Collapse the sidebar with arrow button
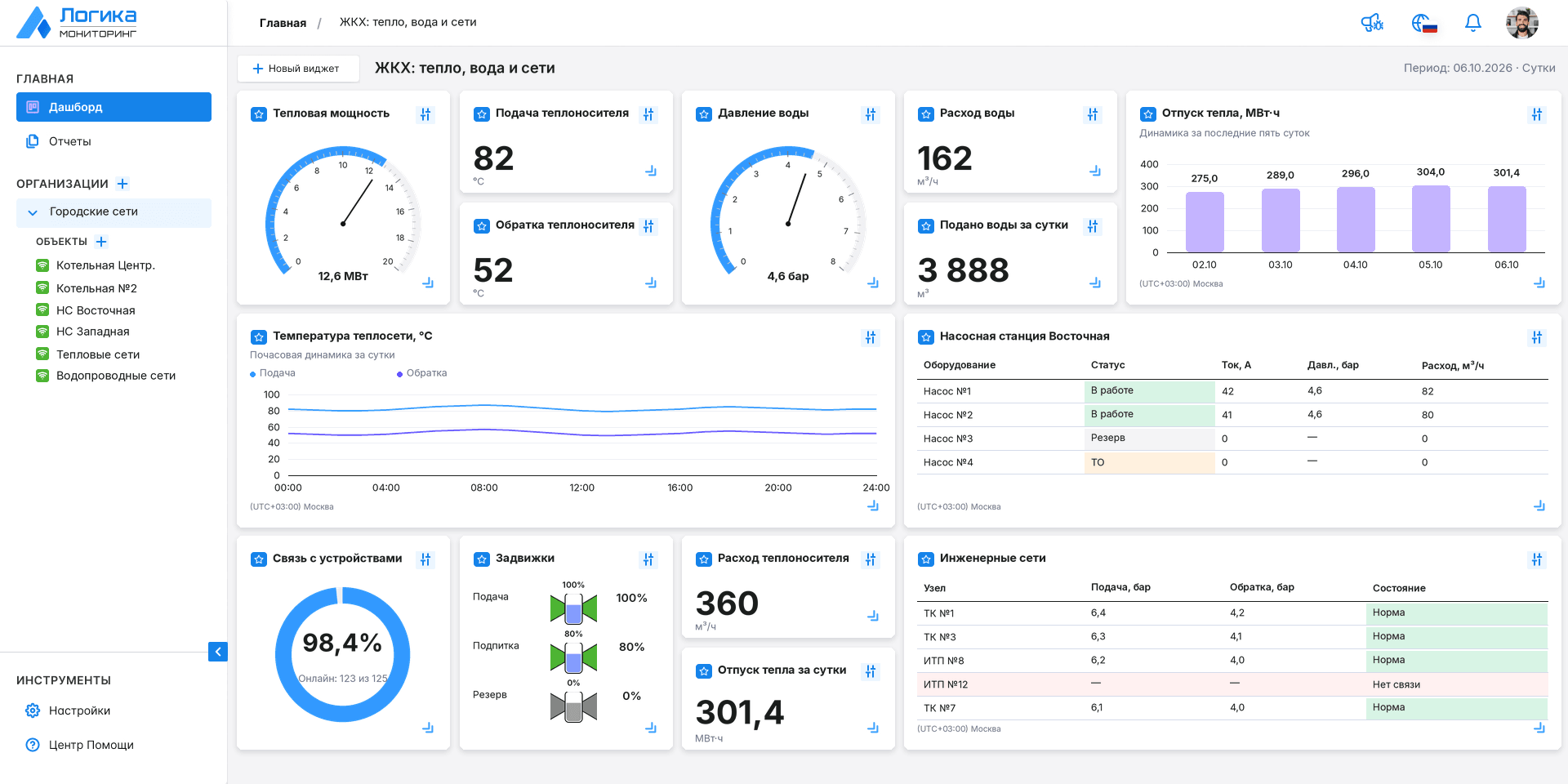 tap(218, 652)
